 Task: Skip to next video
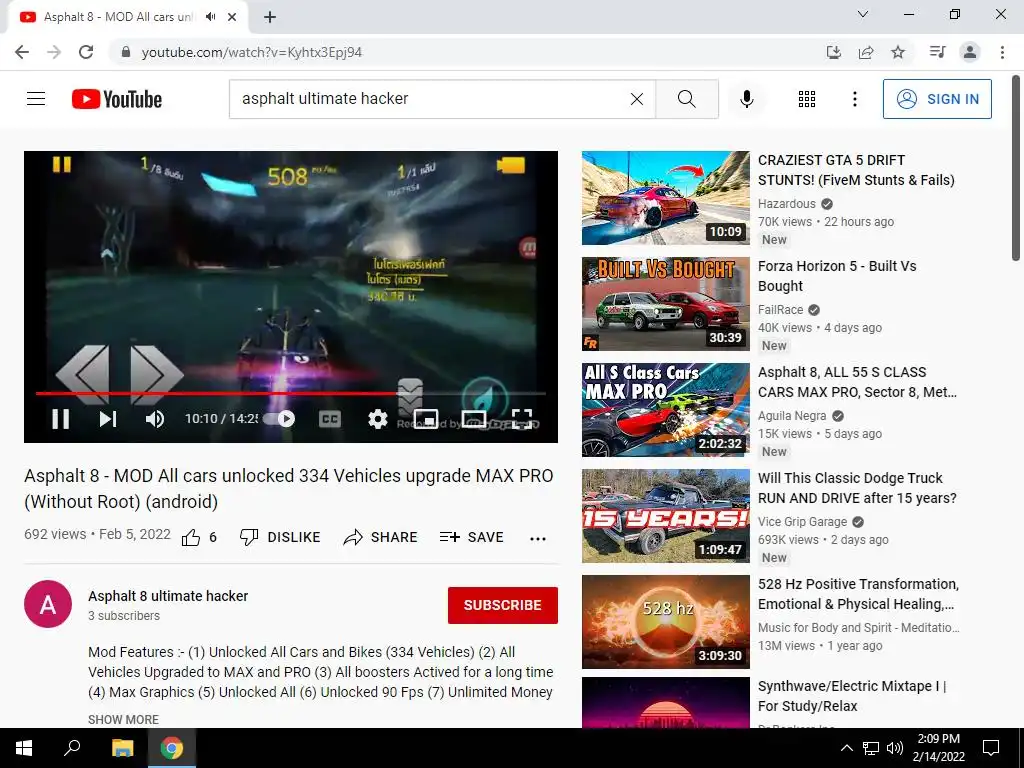(x=108, y=419)
